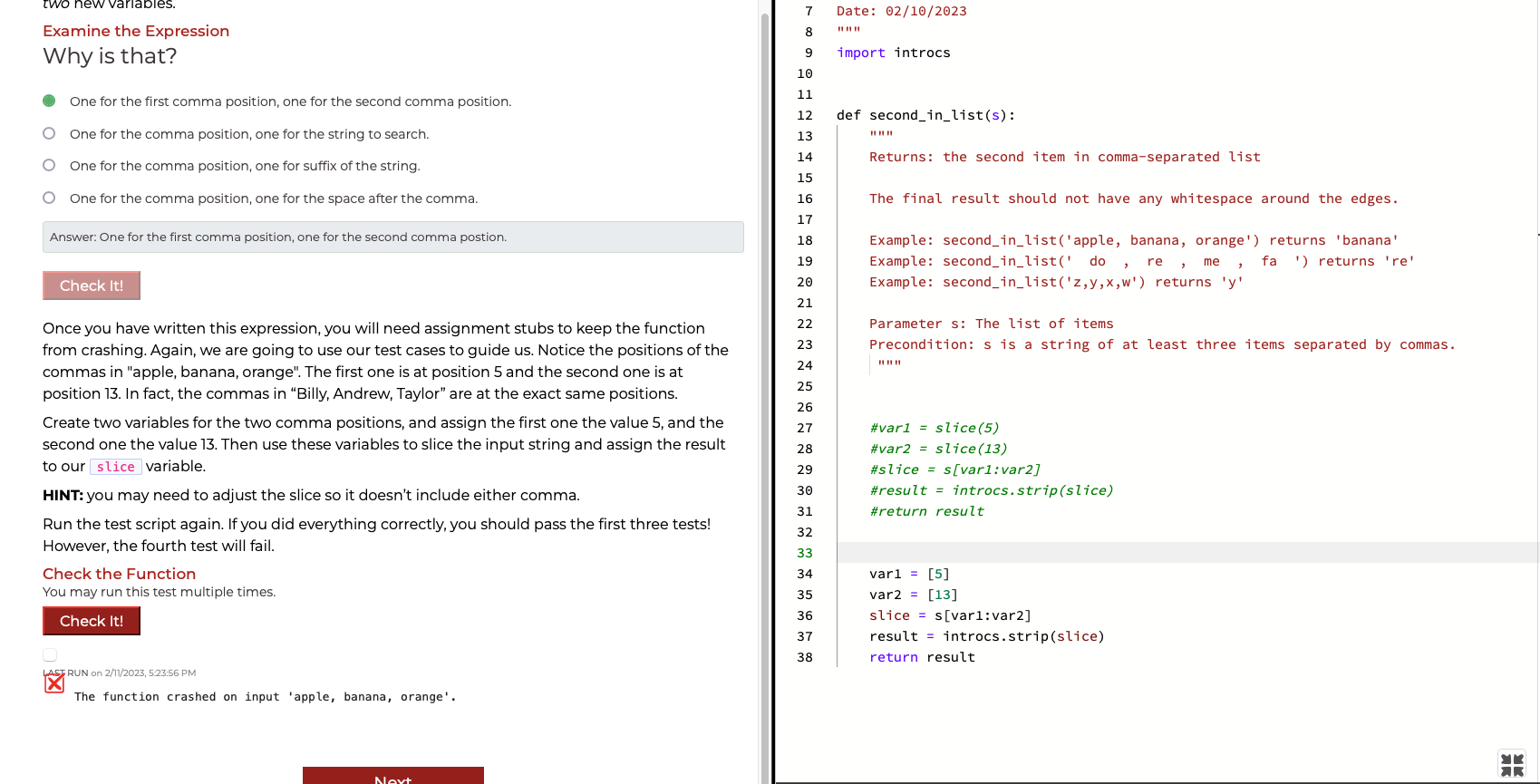Select radio option about first and second comma position

pos(49,101)
